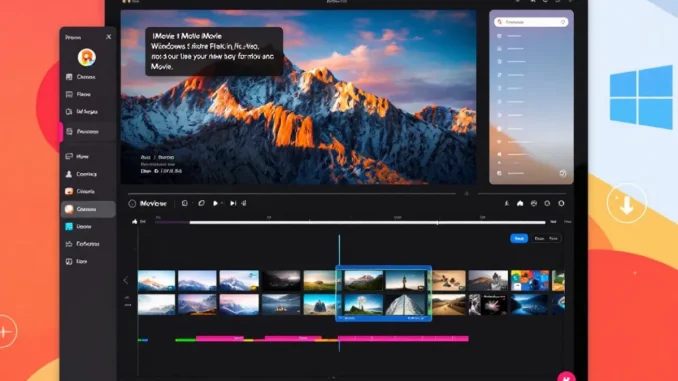Click the left chevron beside thumbnail strip

tap(126, 280)
